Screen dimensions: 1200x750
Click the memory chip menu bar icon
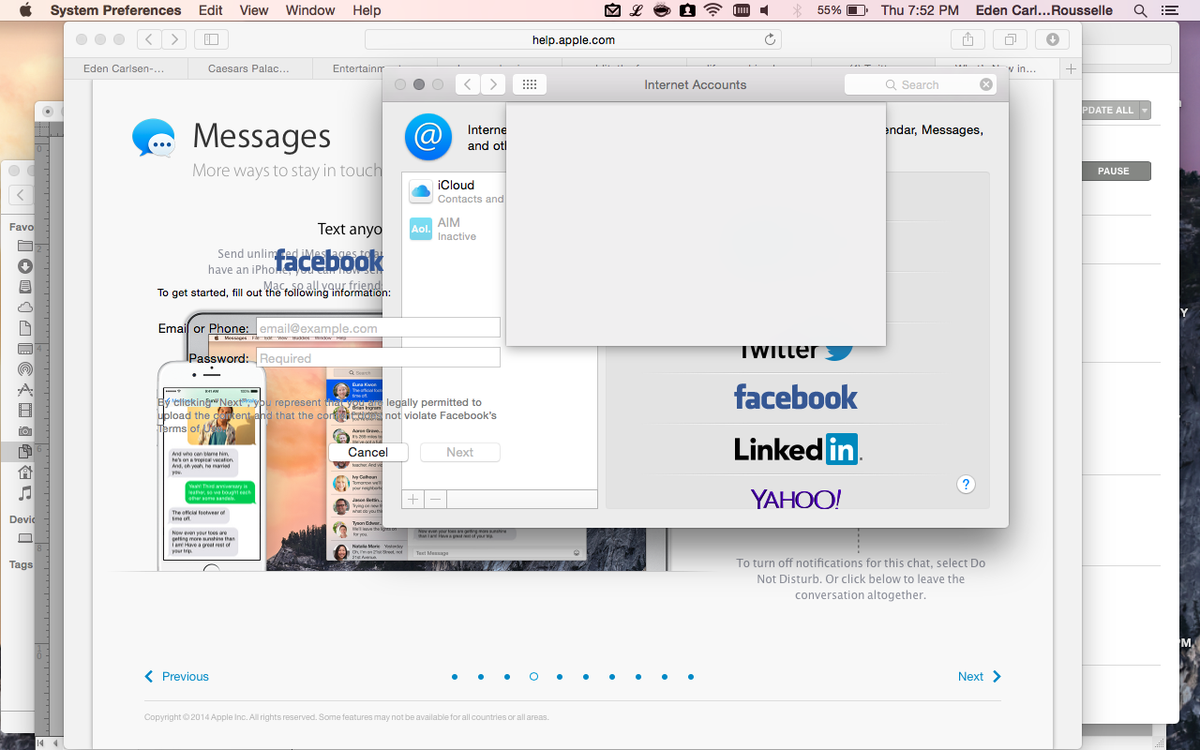click(741, 10)
